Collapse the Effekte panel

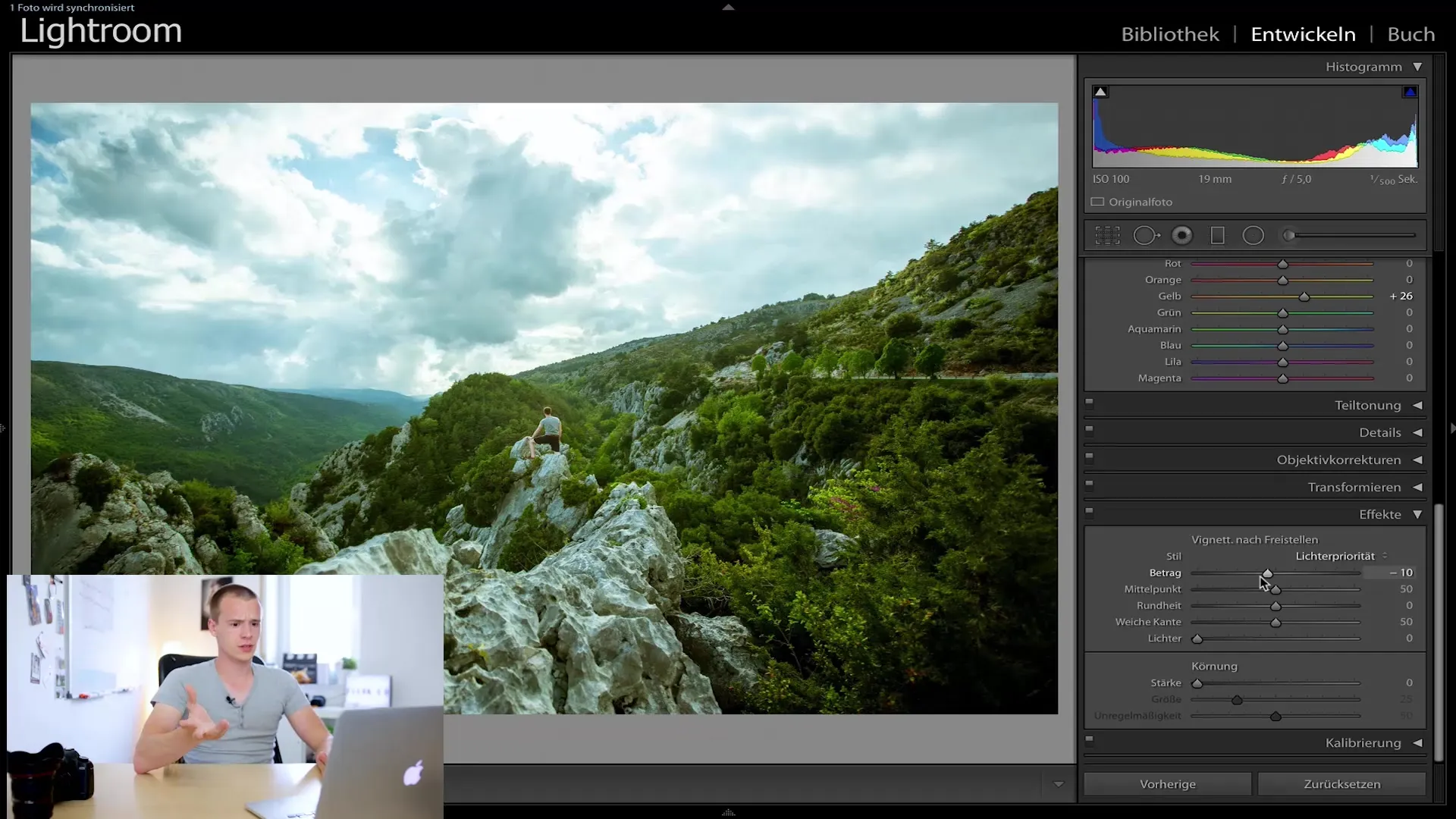pyautogui.click(x=1417, y=514)
